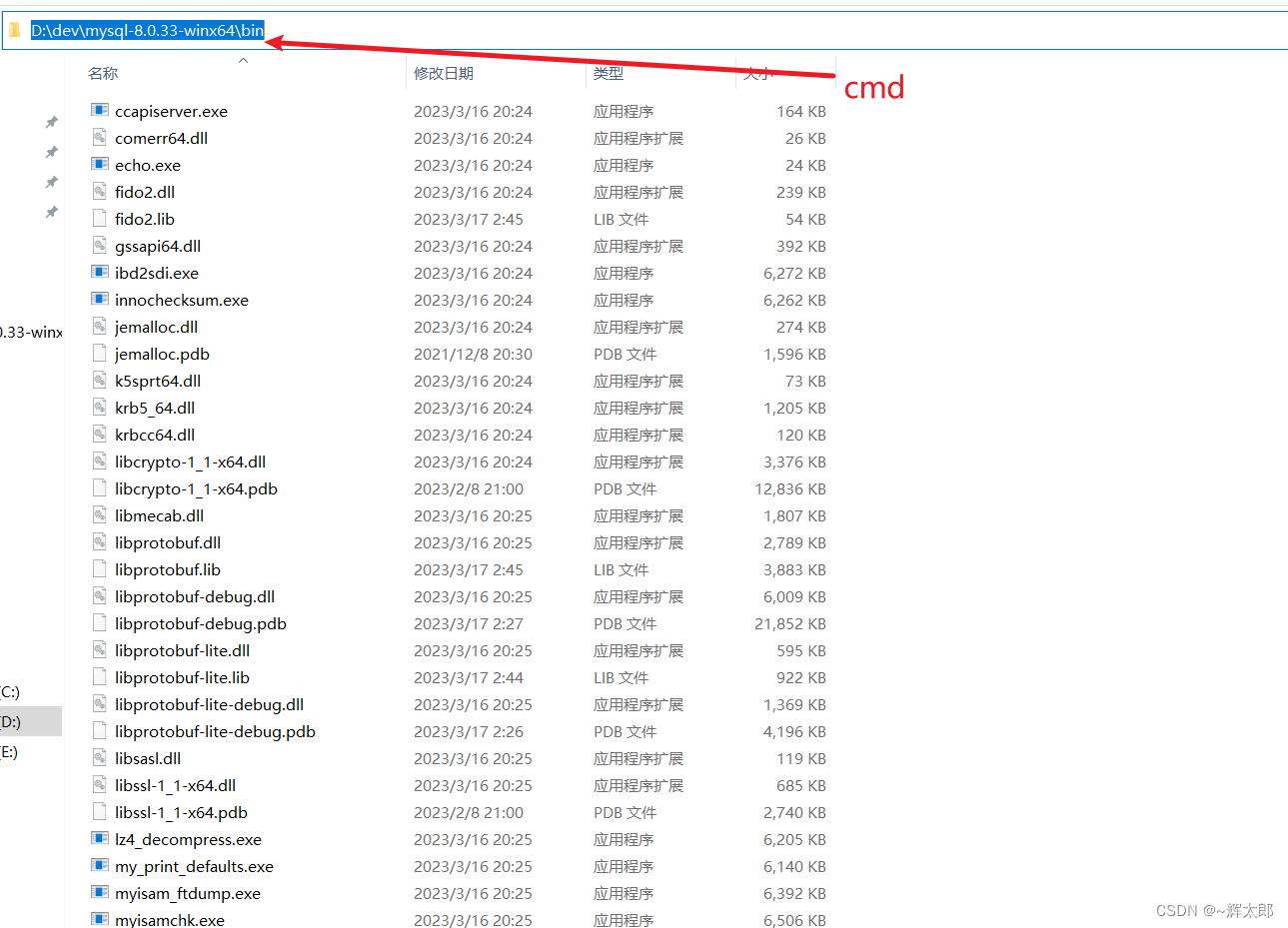Select the file libprotobuf-debug.pdb
This screenshot has width=1288, height=928.
pos(201,623)
